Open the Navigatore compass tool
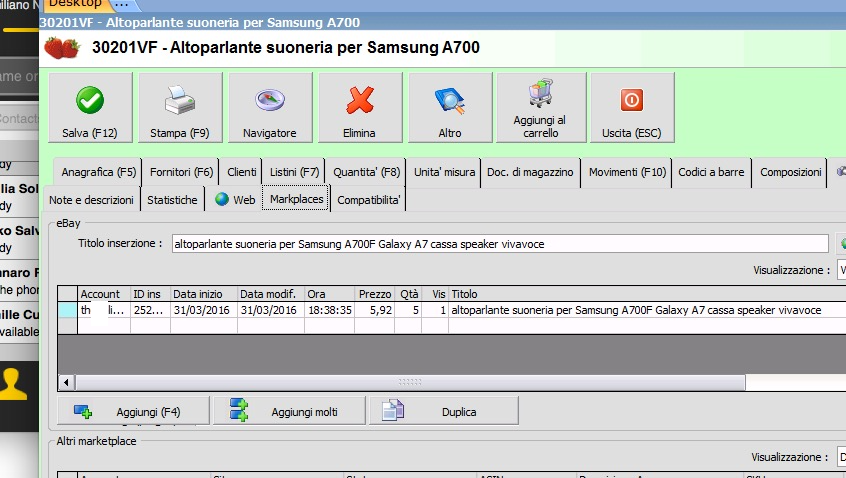The width and height of the screenshot is (846, 478). (270, 108)
